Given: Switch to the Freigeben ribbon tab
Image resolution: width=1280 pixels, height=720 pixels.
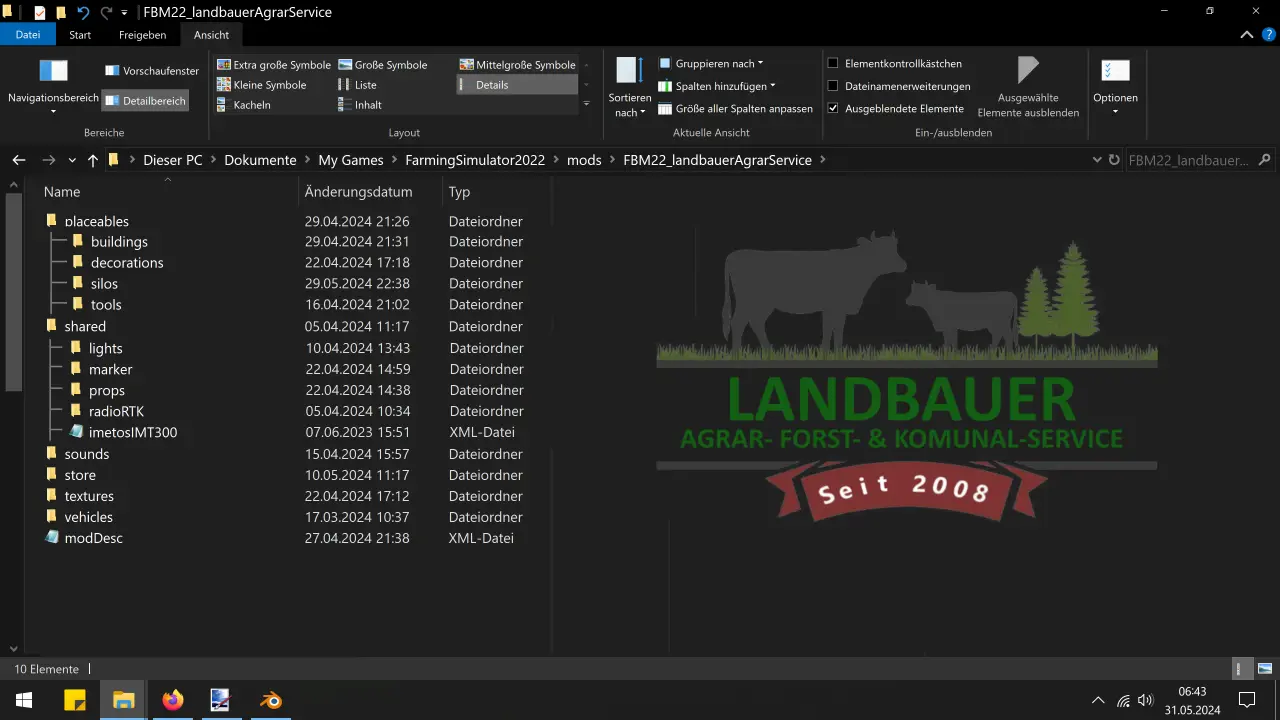Looking at the screenshot, I should click(143, 35).
